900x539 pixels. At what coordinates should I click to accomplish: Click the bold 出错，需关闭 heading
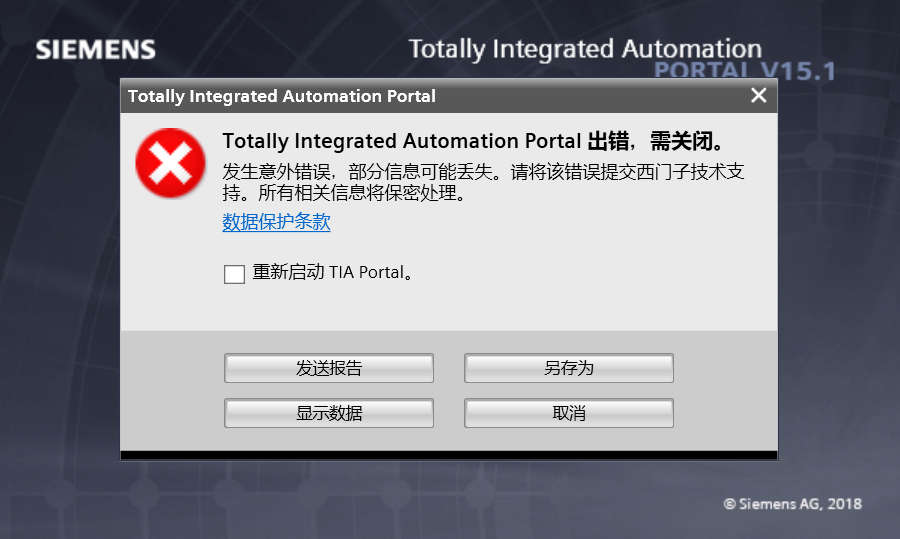pyautogui.click(x=472, y=141)
